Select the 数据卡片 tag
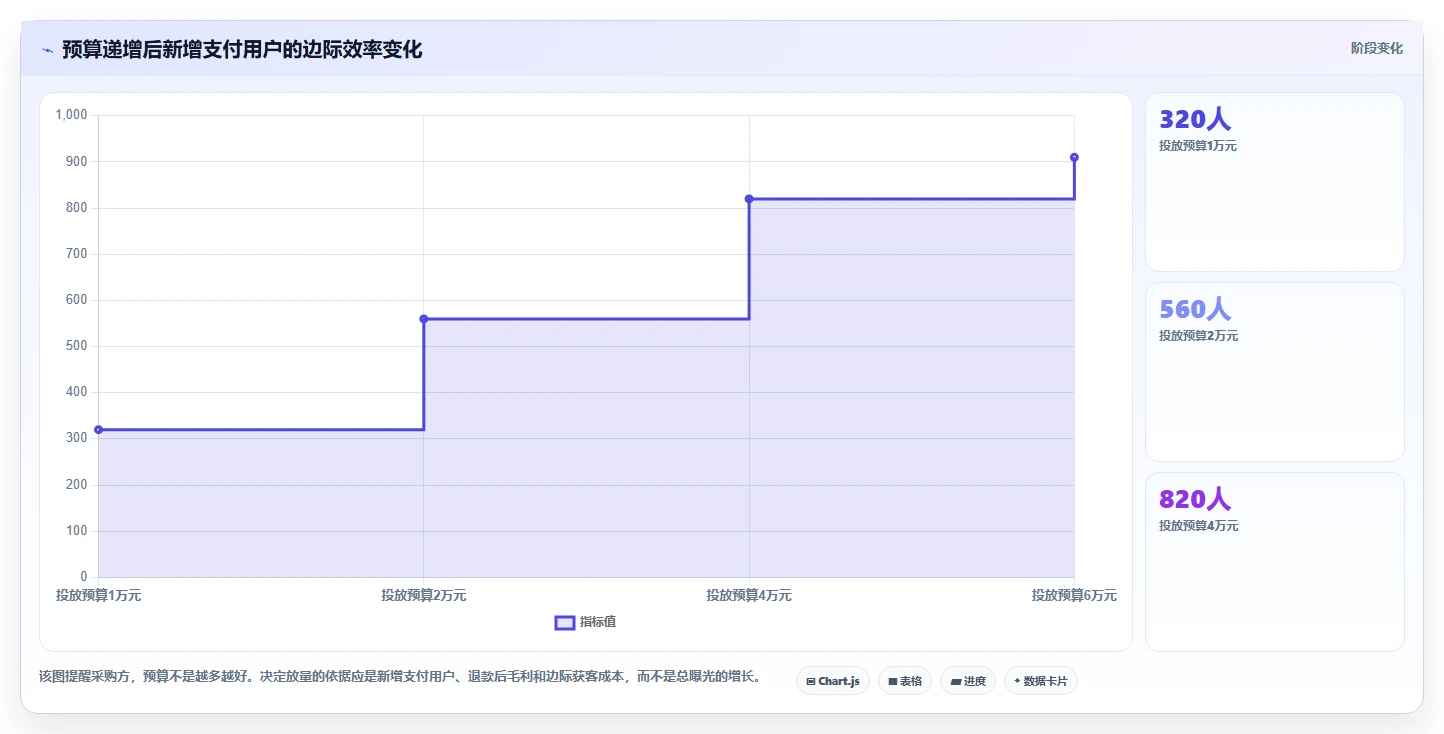 [1041, 681]
